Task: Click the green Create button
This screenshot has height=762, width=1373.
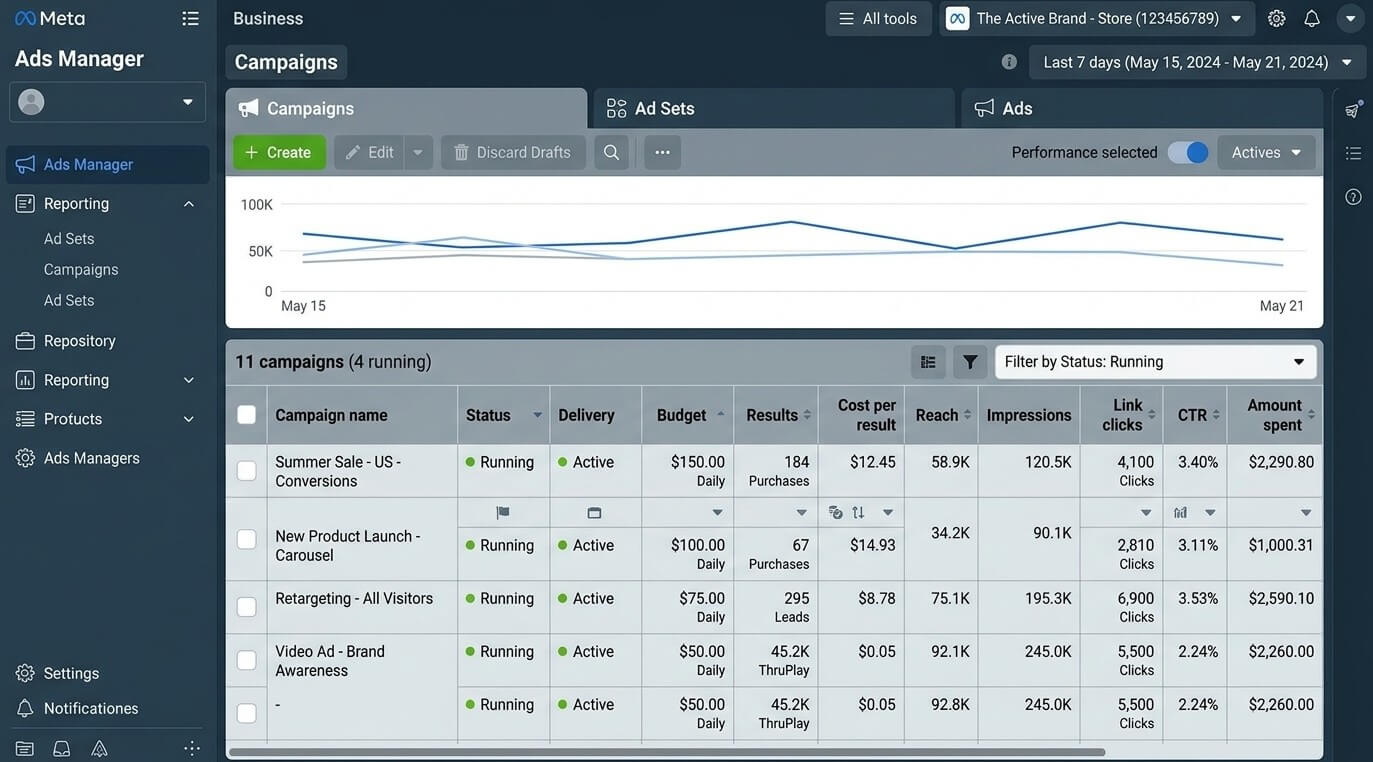Action: pos(279,152)
